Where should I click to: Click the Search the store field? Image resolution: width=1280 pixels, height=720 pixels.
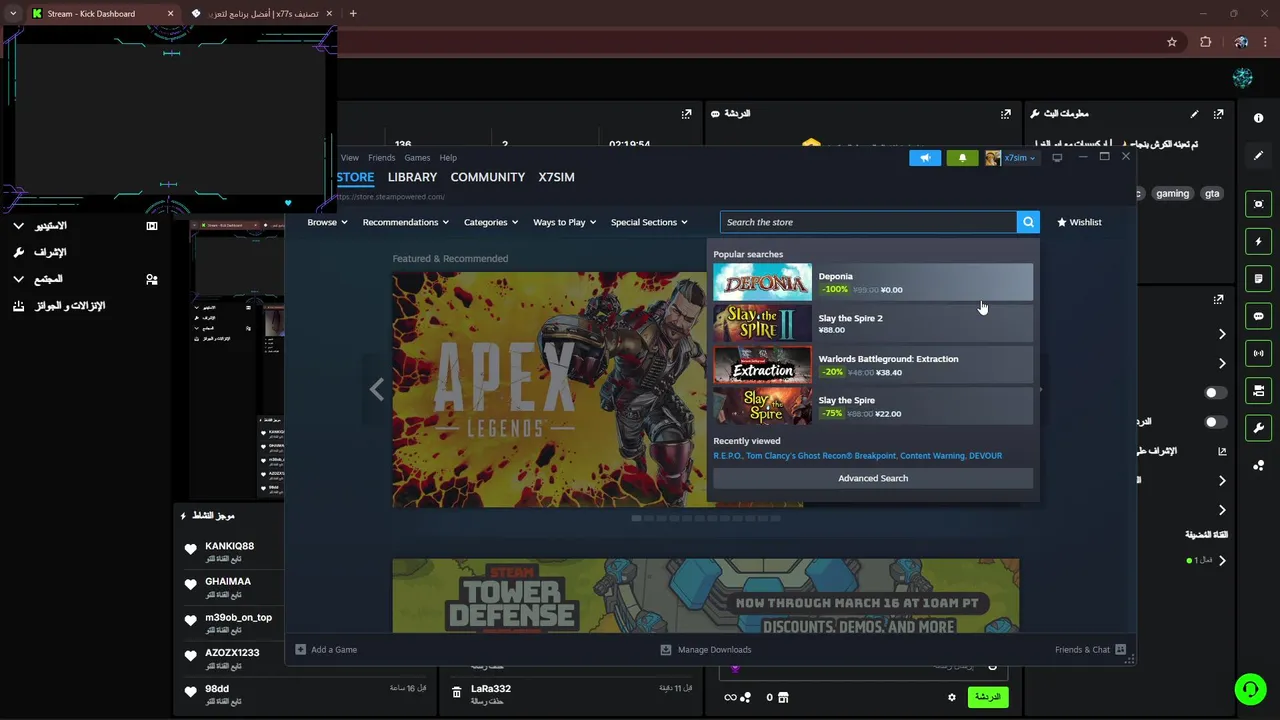pyautogui.click(x=868, y=222)
